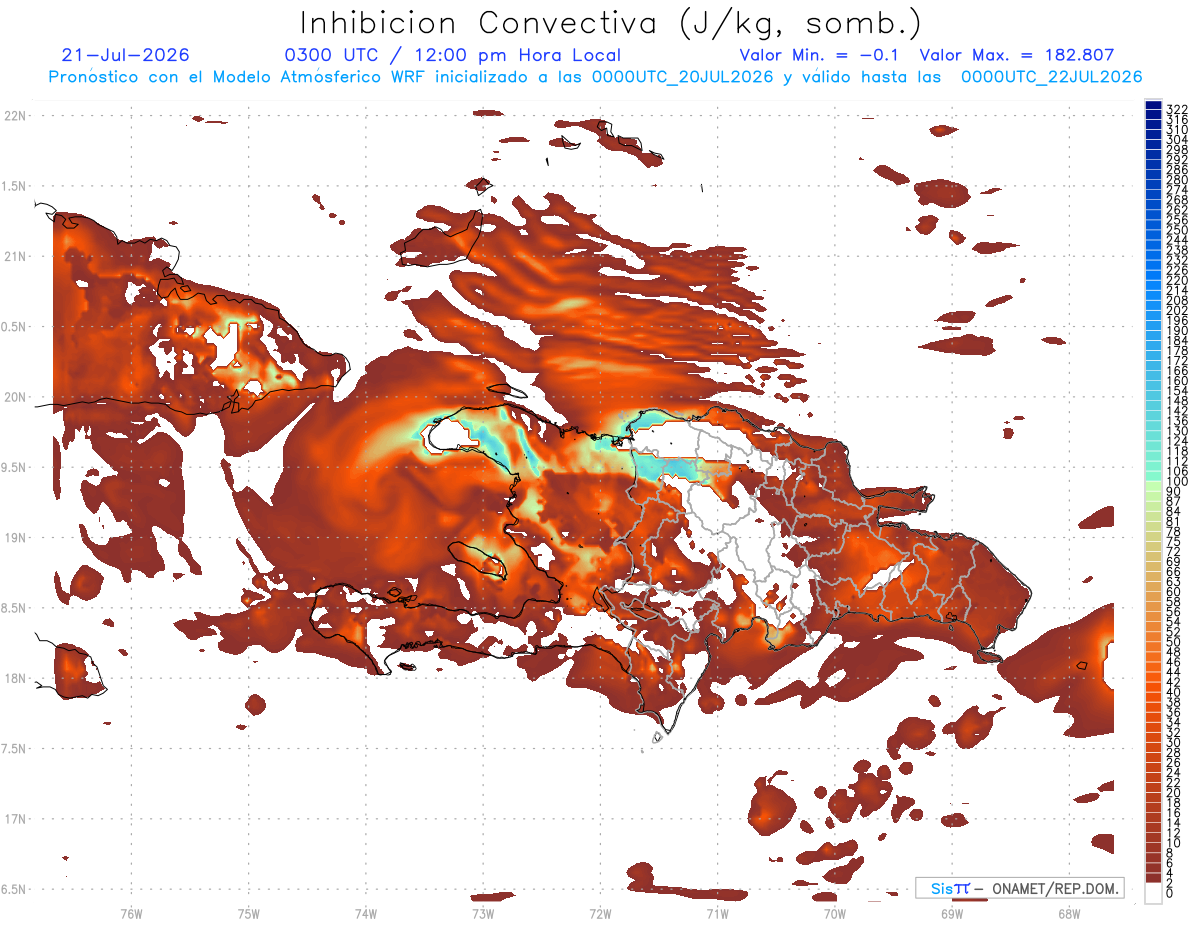Image resolution: width=1200 pixels, height=927 pixels.
Task: Click the "17N" latitude label
Action: 14,819
